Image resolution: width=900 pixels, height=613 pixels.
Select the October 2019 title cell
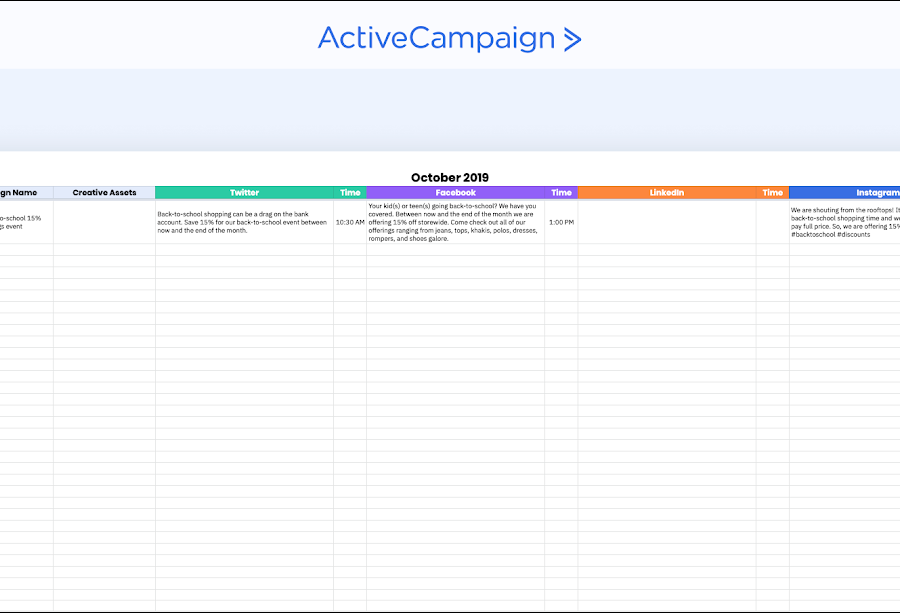tap(449, 178)
